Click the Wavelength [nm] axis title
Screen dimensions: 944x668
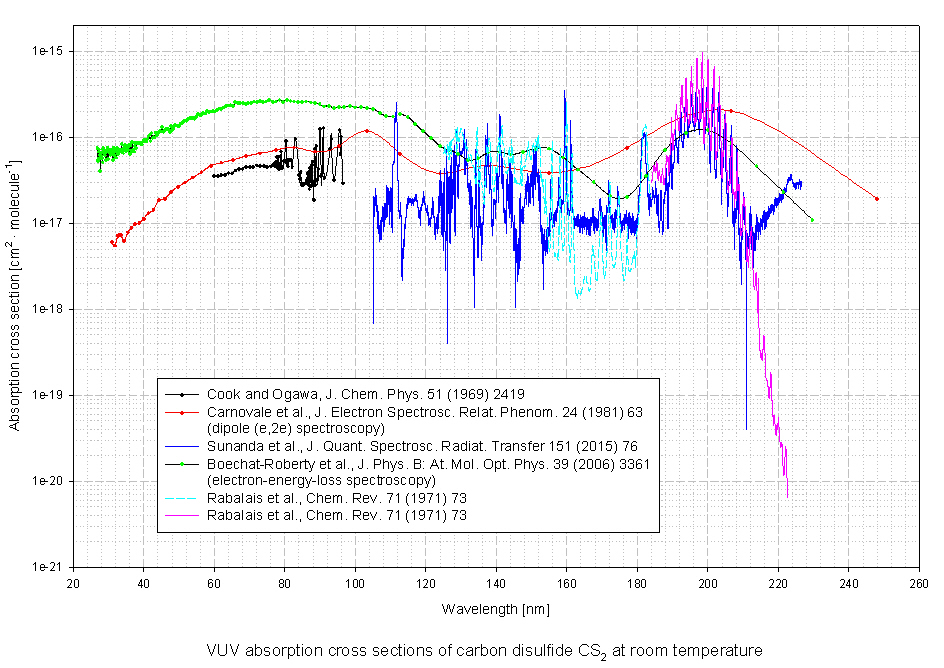[x=496, y=608]
